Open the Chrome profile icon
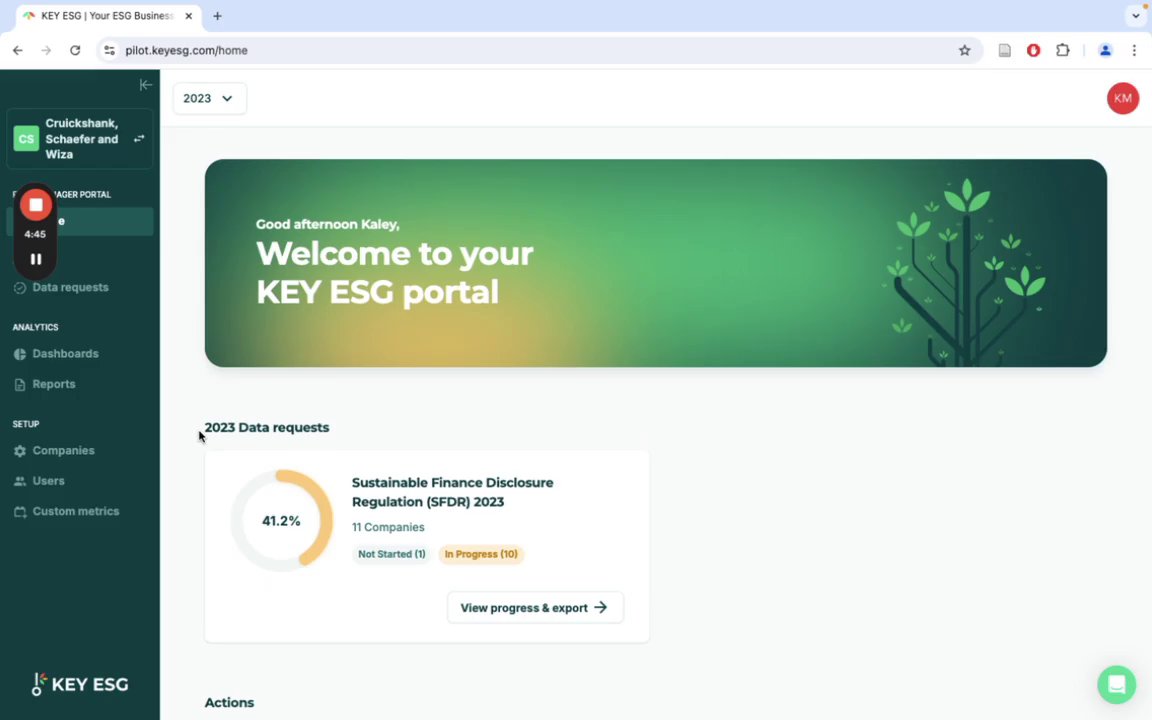Viewport: 1152px width, 720px height. (1104, 50)
